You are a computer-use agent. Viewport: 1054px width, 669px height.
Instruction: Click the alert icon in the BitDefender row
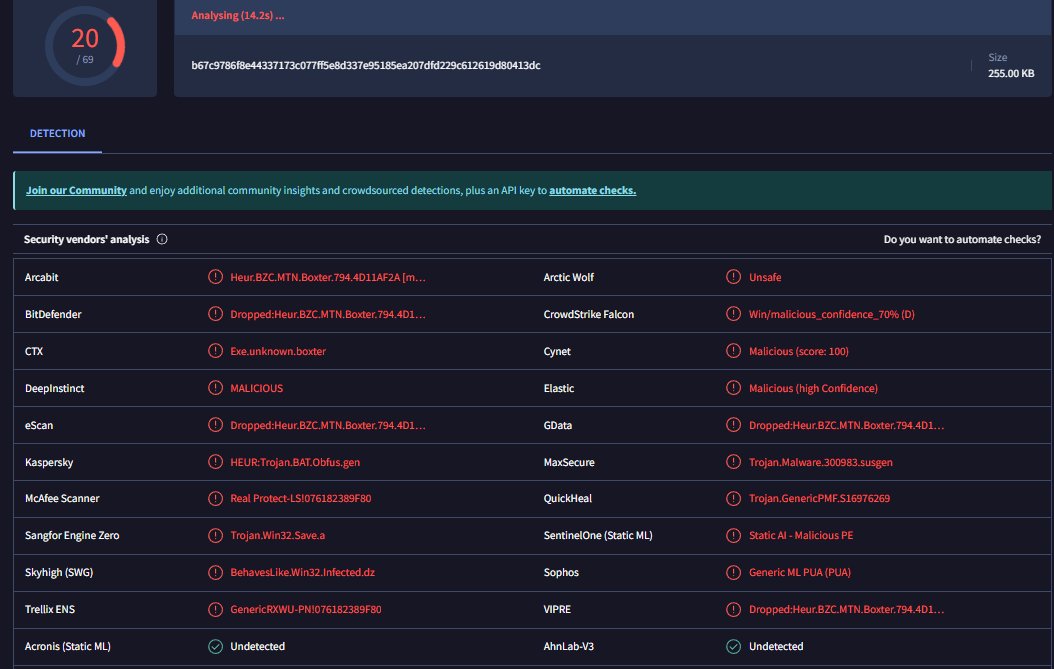click(x=215, y=314)
